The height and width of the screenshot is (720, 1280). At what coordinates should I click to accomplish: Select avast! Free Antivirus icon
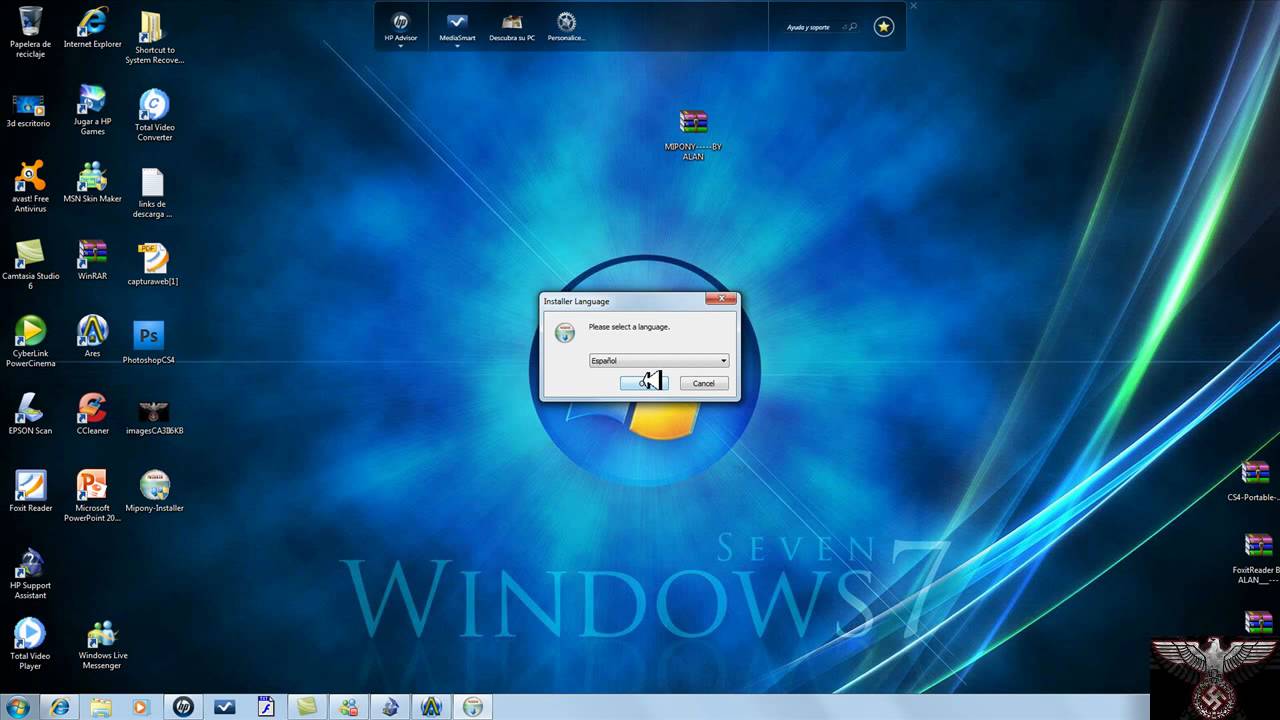pos(30,187)
